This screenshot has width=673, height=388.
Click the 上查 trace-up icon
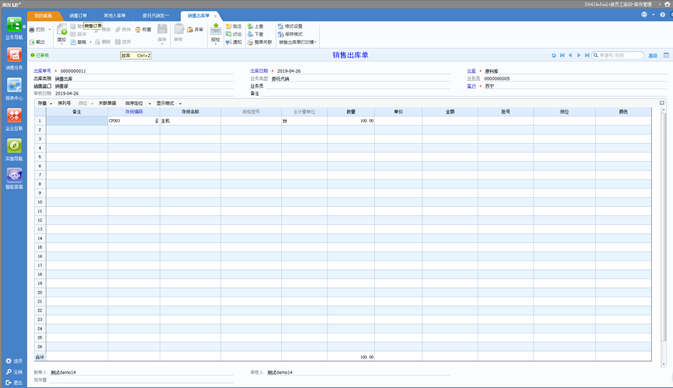(250, 26)
